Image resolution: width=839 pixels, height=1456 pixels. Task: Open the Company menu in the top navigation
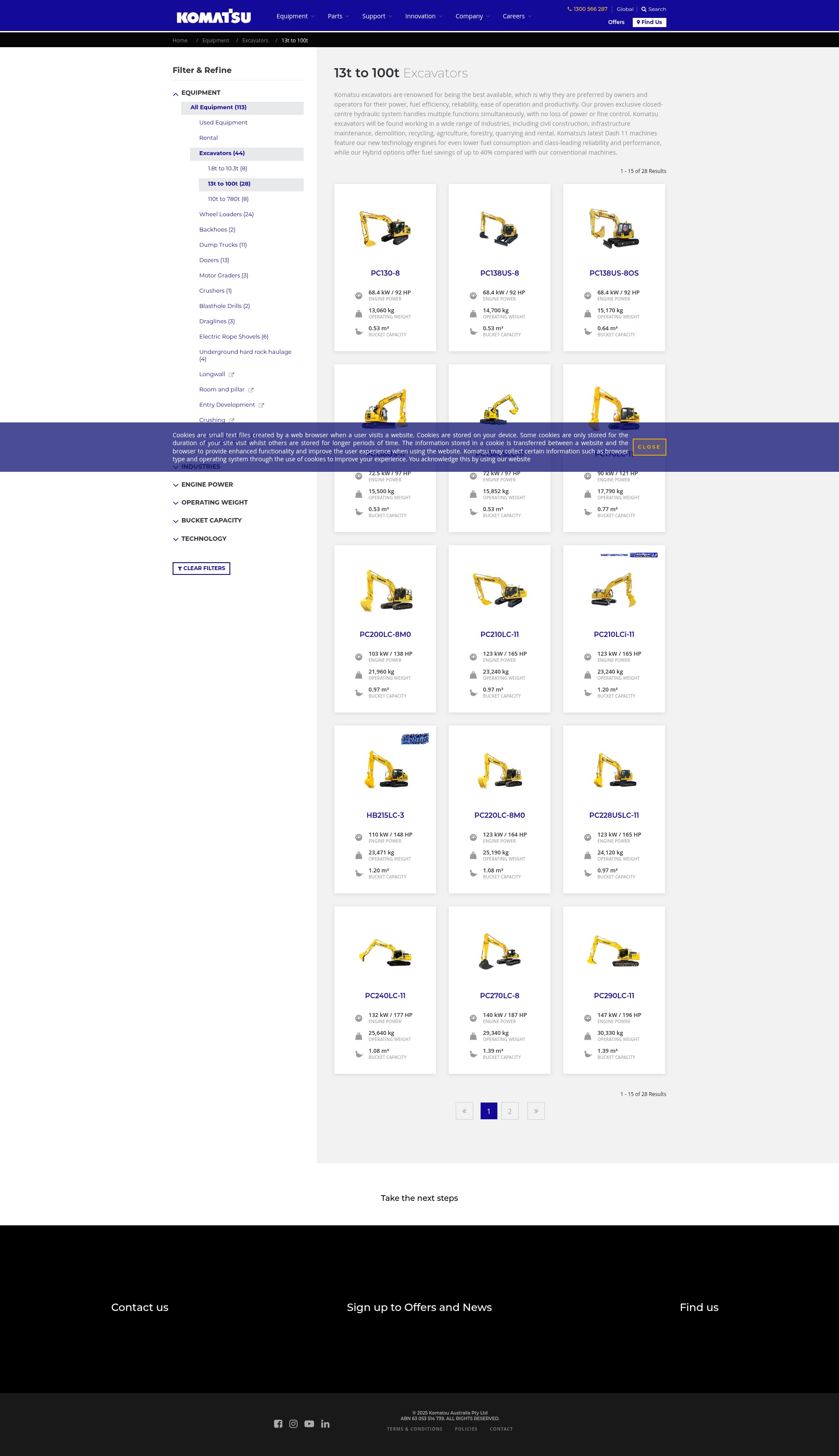tap(472, 16)
